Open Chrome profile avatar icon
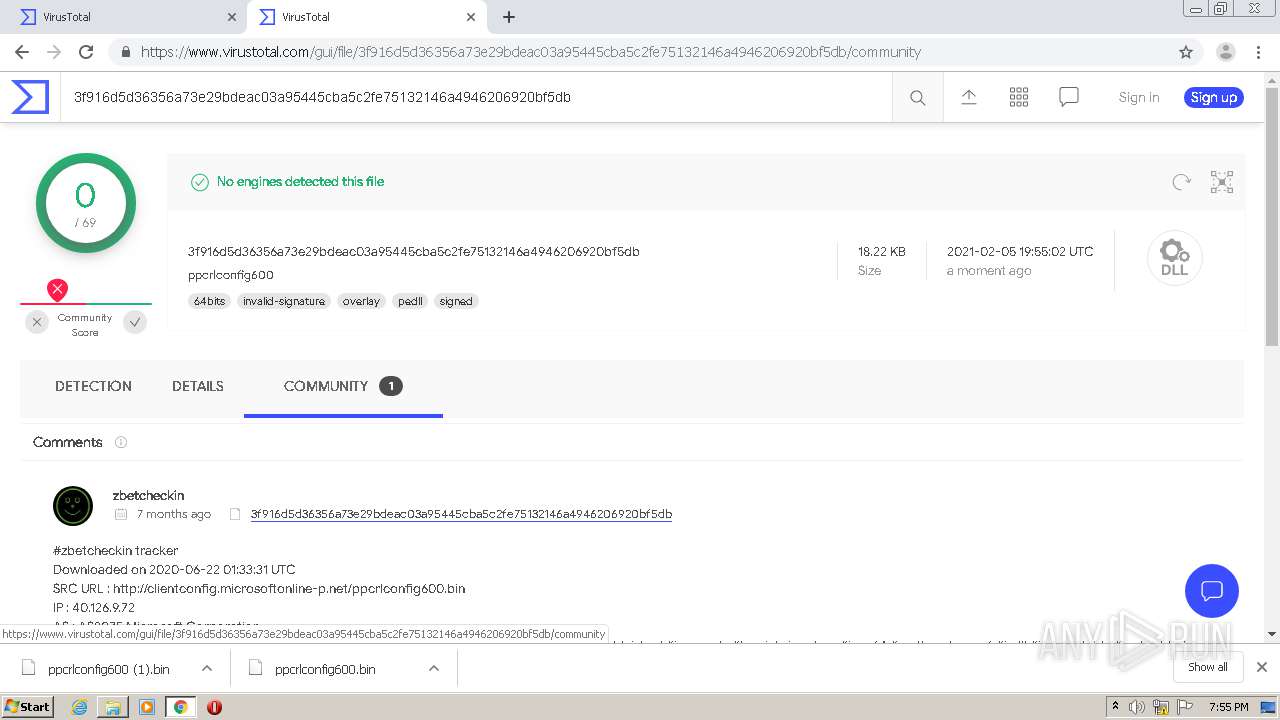Viewport: 1280px width, 720px height. tap(1226, 52)
